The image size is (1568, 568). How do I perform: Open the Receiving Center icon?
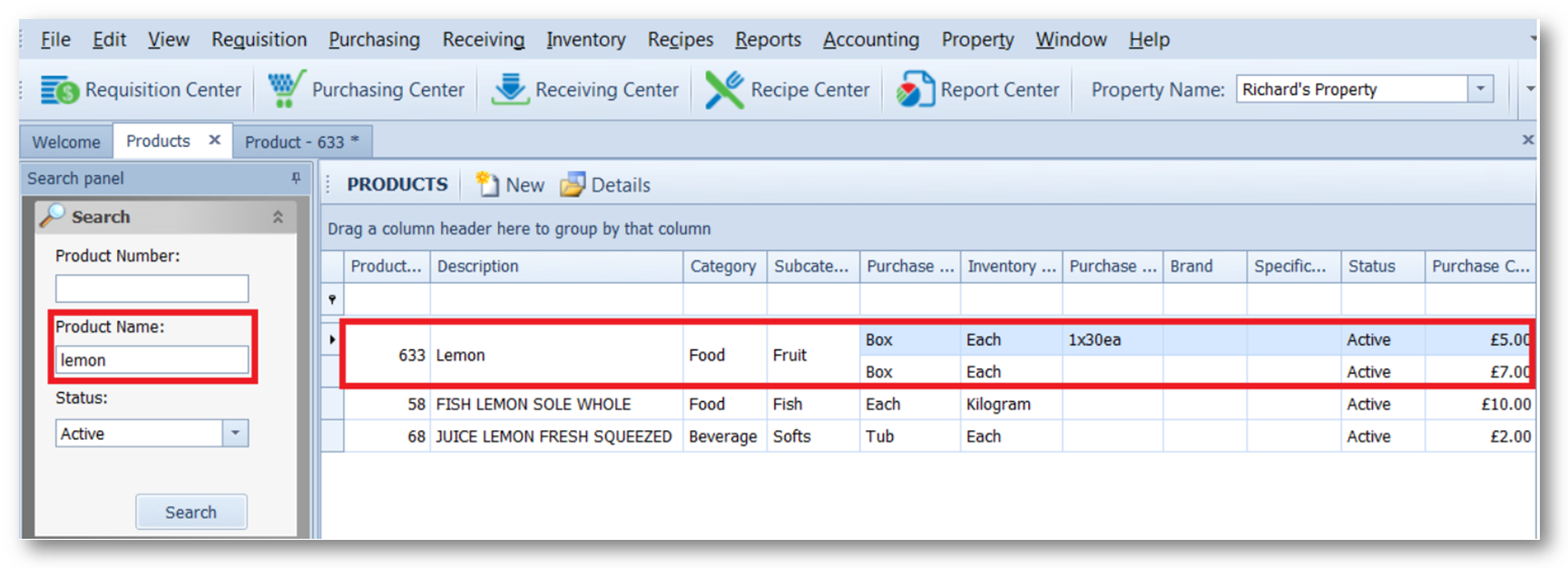click(x=510, y=89)
